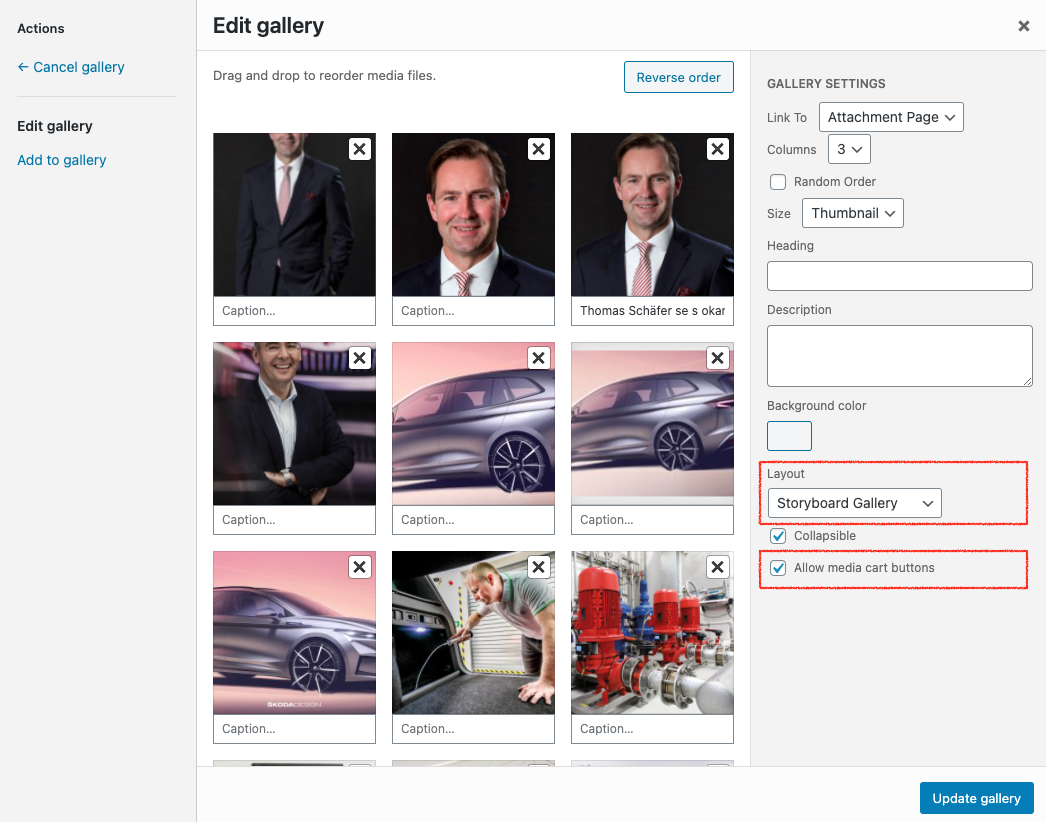Image resolution: width=1046 pixels, height=822 pixels.
Task: Open the Columns dropdown
Action: tap(849, 149)
